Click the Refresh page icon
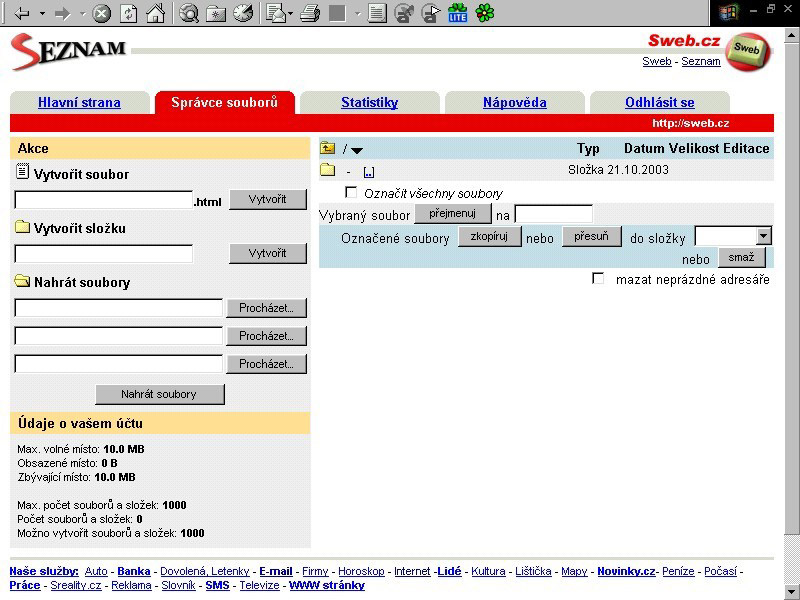This screenshot has height=600, width=800. pyautogui.click(x=129, y=14)
